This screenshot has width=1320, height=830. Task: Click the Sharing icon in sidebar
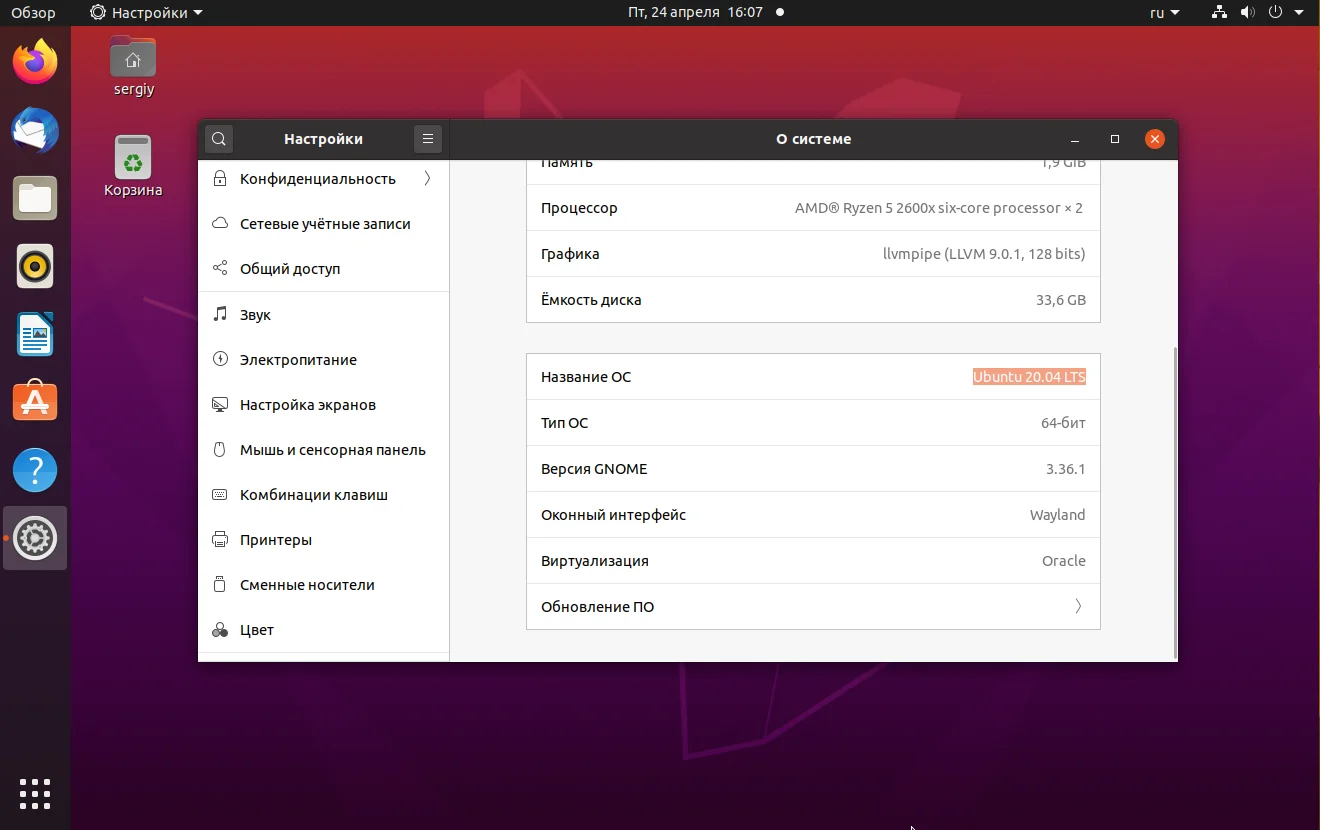coord(220,269)
